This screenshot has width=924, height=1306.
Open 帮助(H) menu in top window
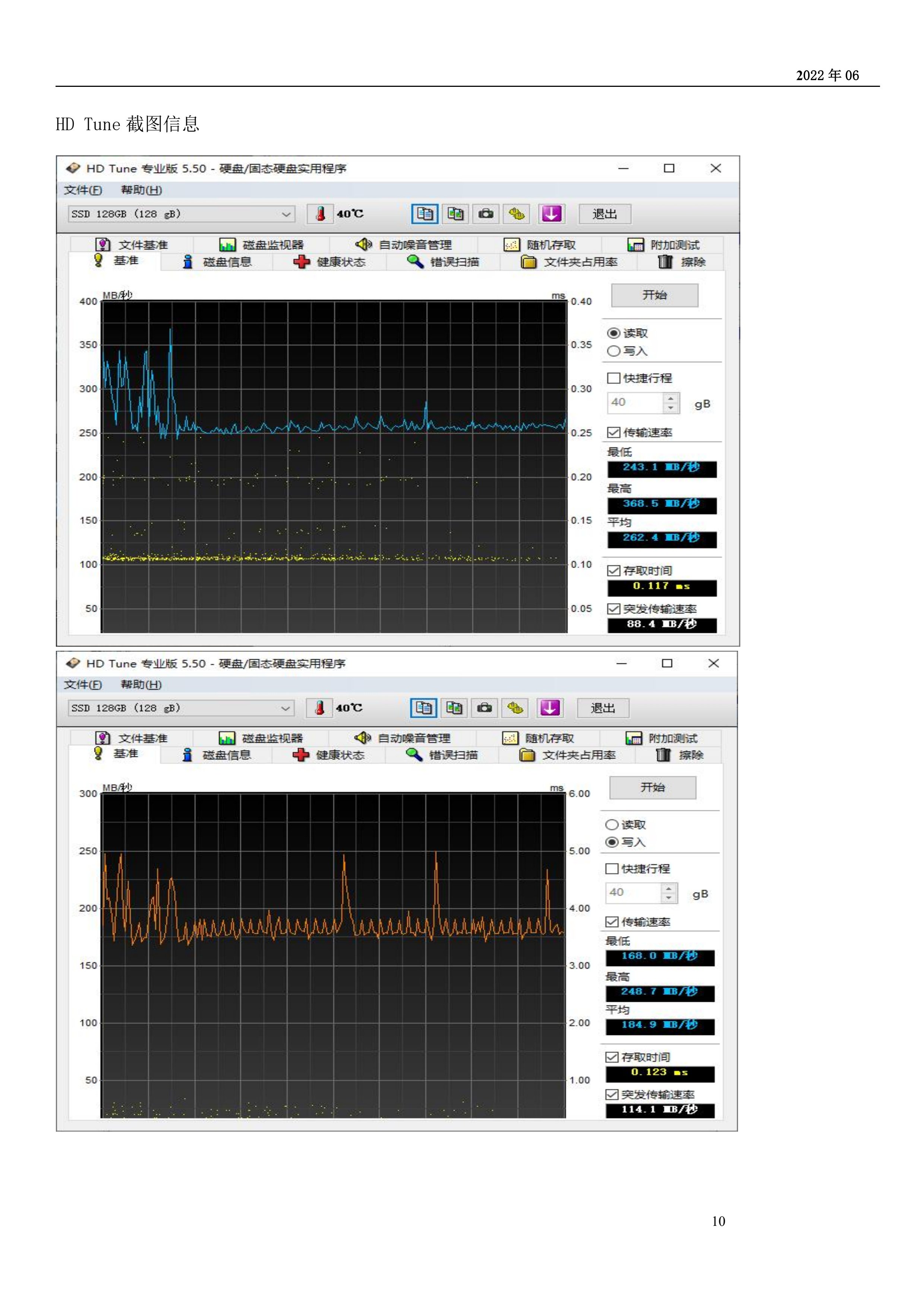click(x=141, y=190)
